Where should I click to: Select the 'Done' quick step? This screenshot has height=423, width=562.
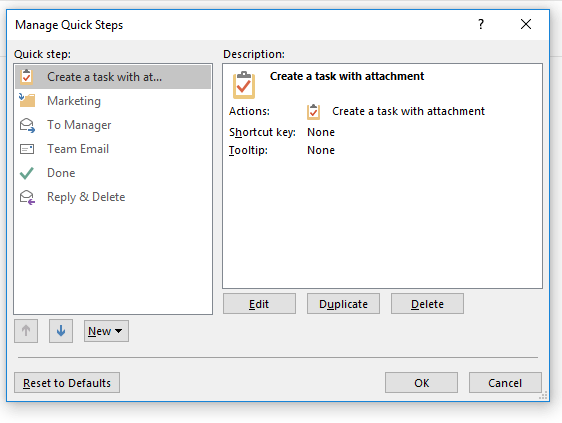pos(113,173)
